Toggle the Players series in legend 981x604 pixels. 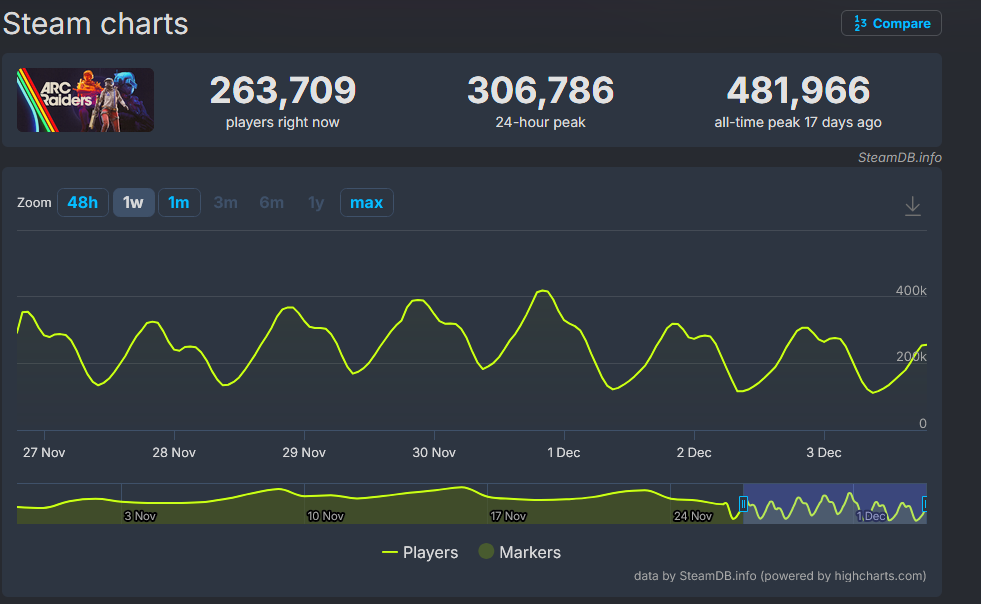coord(420,552)
